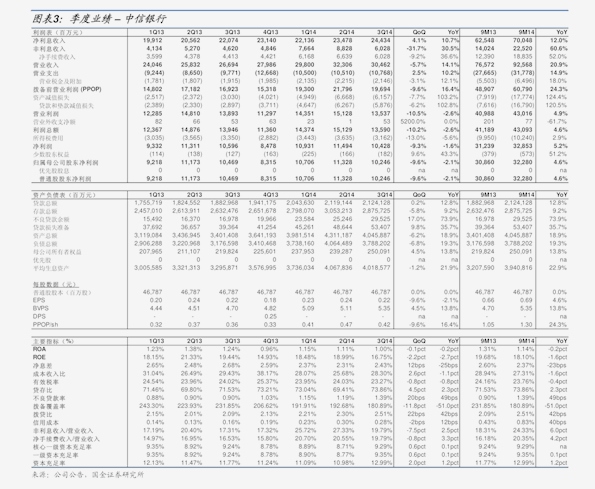Click the 归属母公司股东净利润 row label
Image resolution: width=595 pixels, height=489 pixels.
[x=65, y=163]
